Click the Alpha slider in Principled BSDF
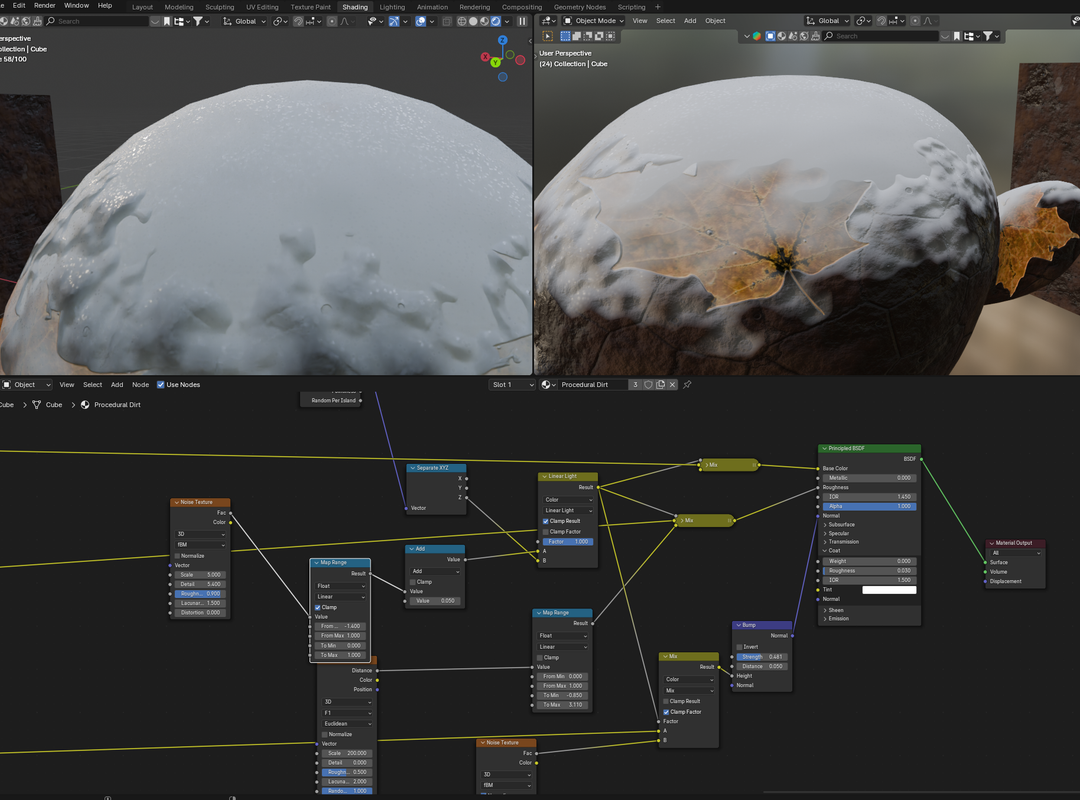 tap(869, 506)
